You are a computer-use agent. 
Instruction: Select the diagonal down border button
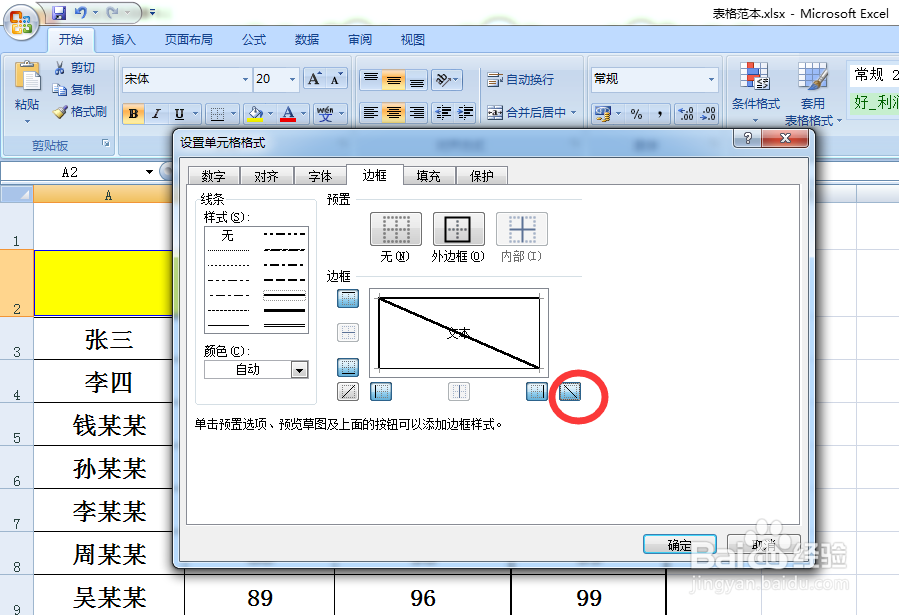[570, 392]
